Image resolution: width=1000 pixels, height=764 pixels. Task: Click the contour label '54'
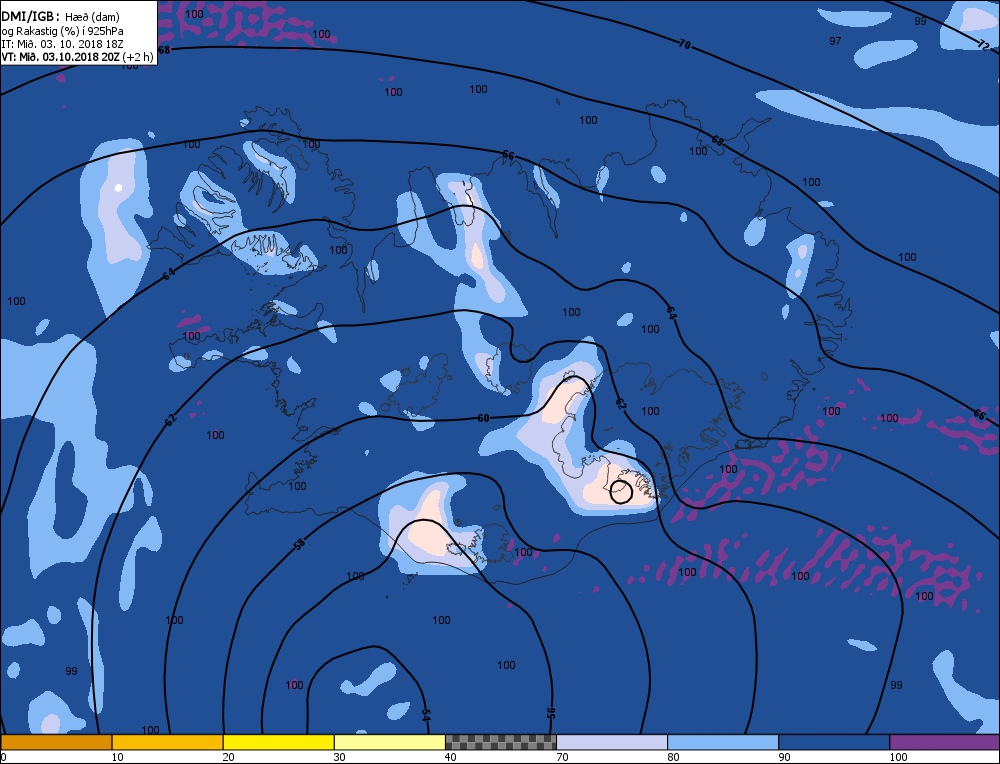pos(425,716)
